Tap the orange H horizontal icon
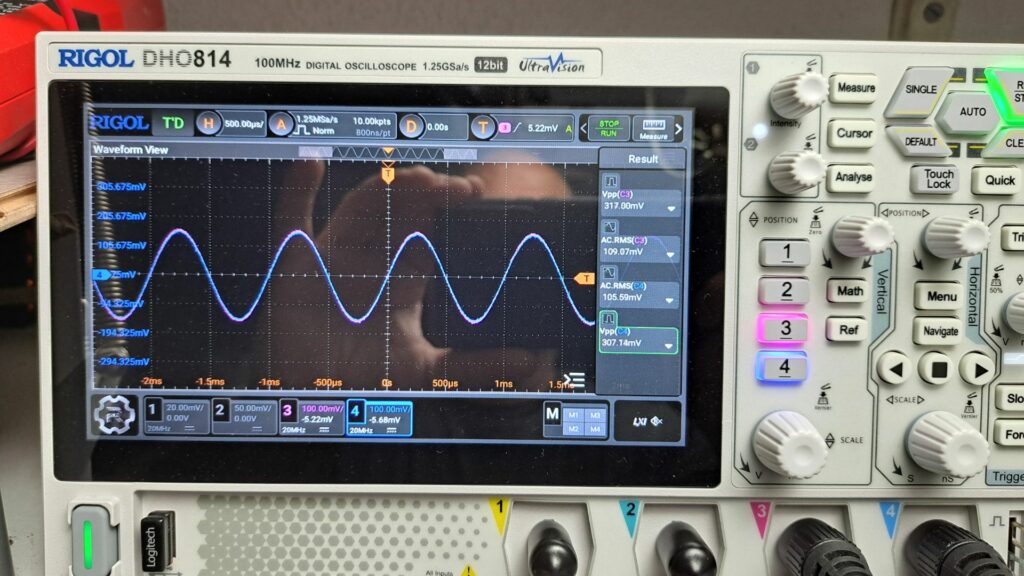 pyautogui.click(x=208, y=123)
